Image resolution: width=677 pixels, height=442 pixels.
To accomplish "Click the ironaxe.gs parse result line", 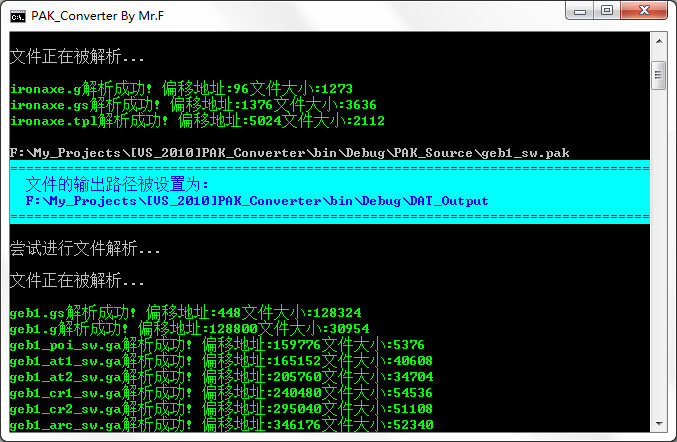I will pyautogui.click(x=193, y=104).
